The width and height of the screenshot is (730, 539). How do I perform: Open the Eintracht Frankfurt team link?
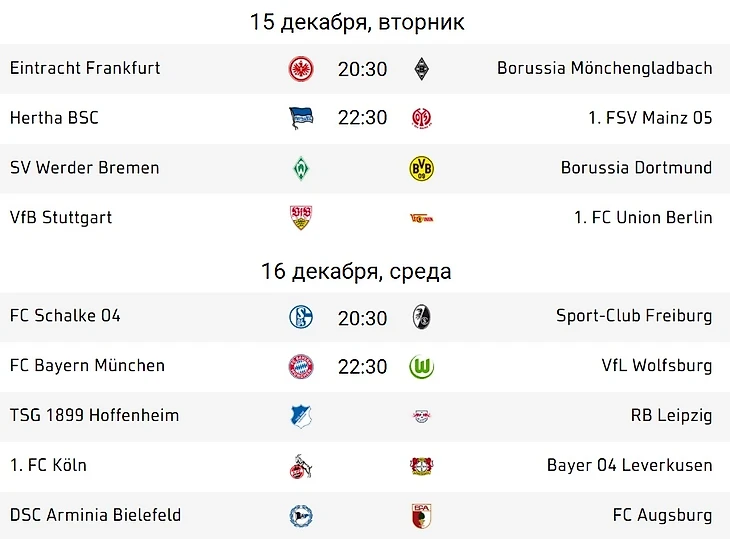(85, 68)
